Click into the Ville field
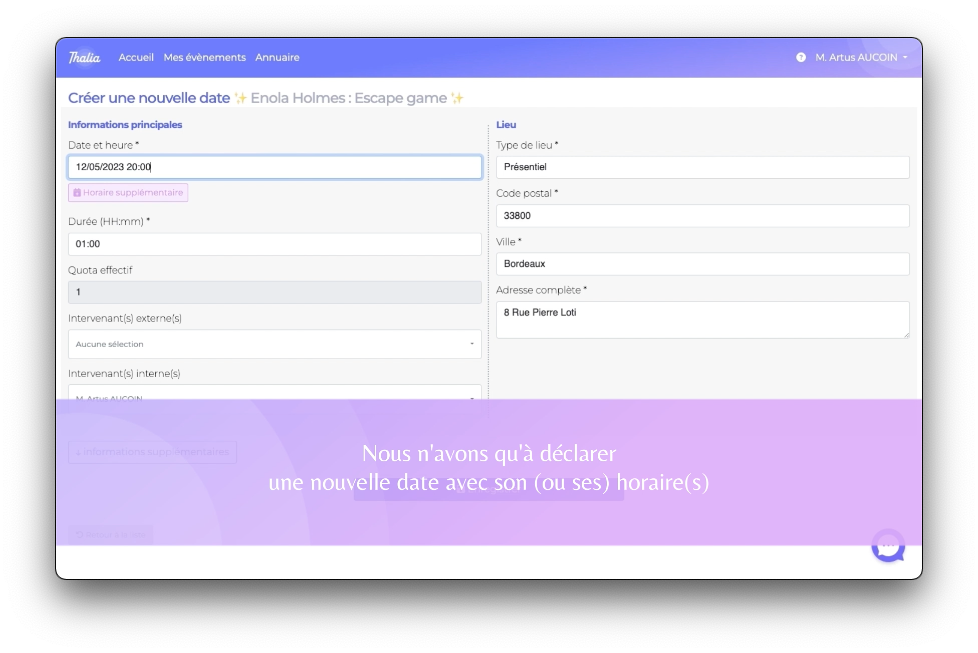 pos(702,264)
